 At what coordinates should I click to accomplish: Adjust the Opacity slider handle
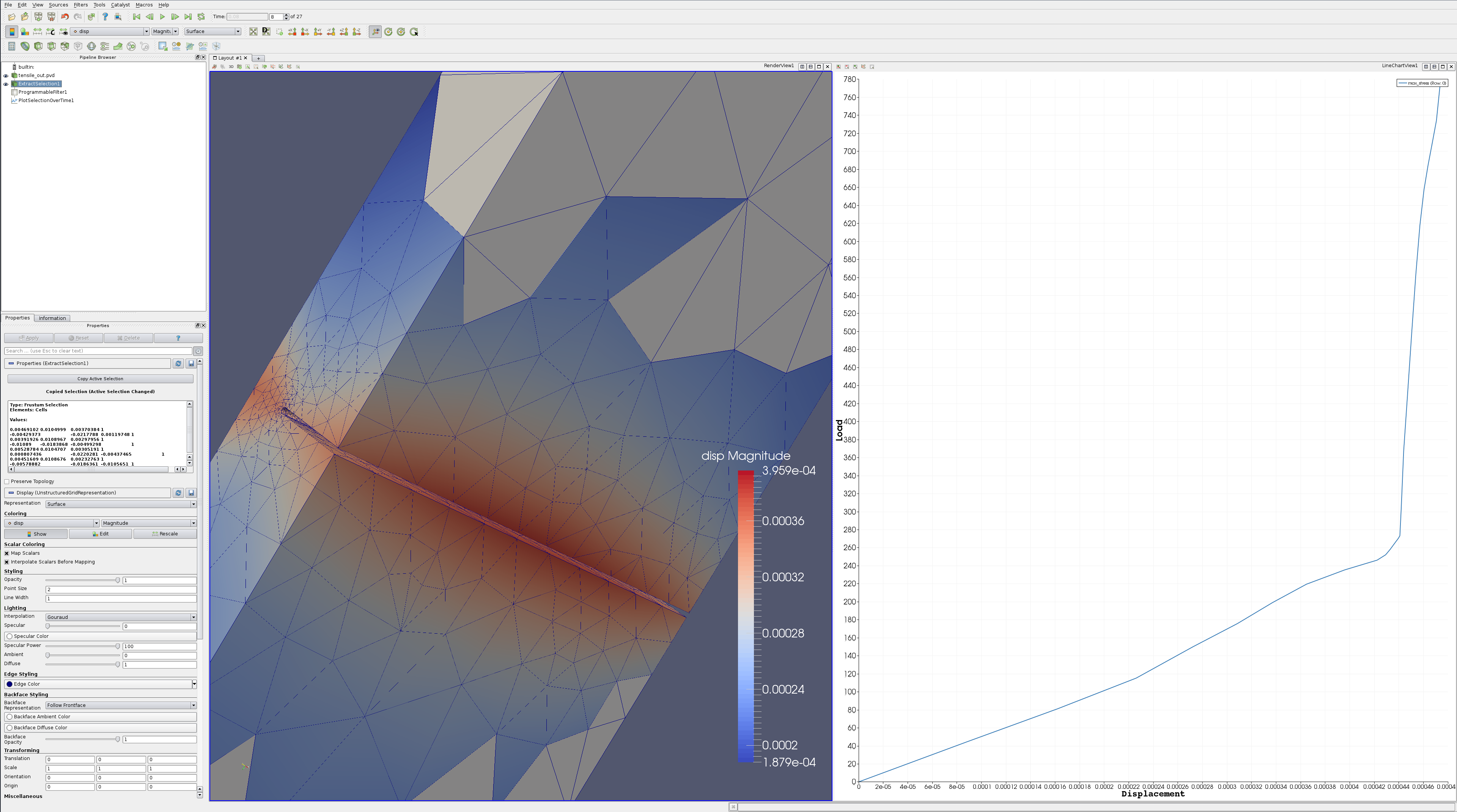click(118, 581)
